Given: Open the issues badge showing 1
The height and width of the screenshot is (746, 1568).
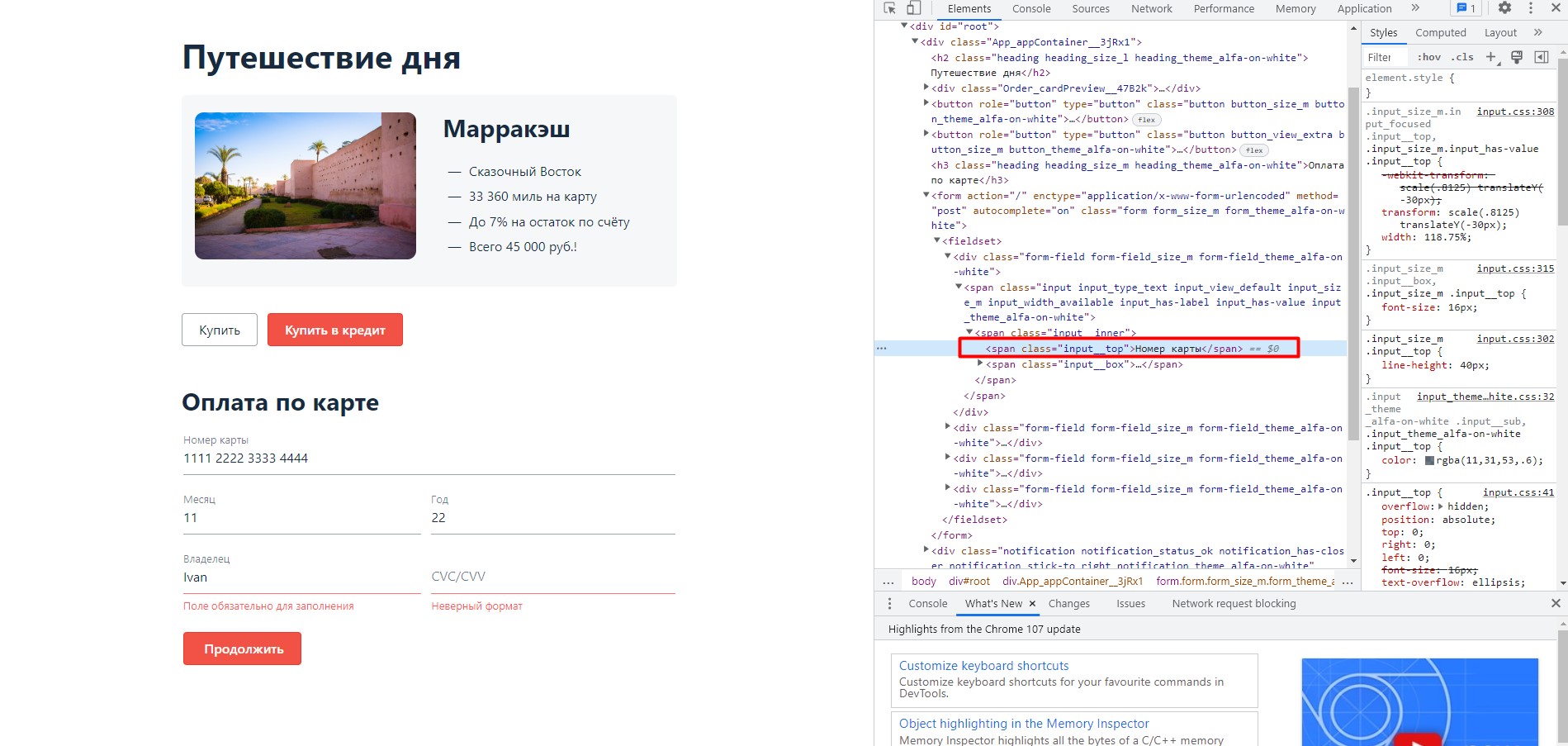Looking at the screenshot, I should tap(1466, 7).
